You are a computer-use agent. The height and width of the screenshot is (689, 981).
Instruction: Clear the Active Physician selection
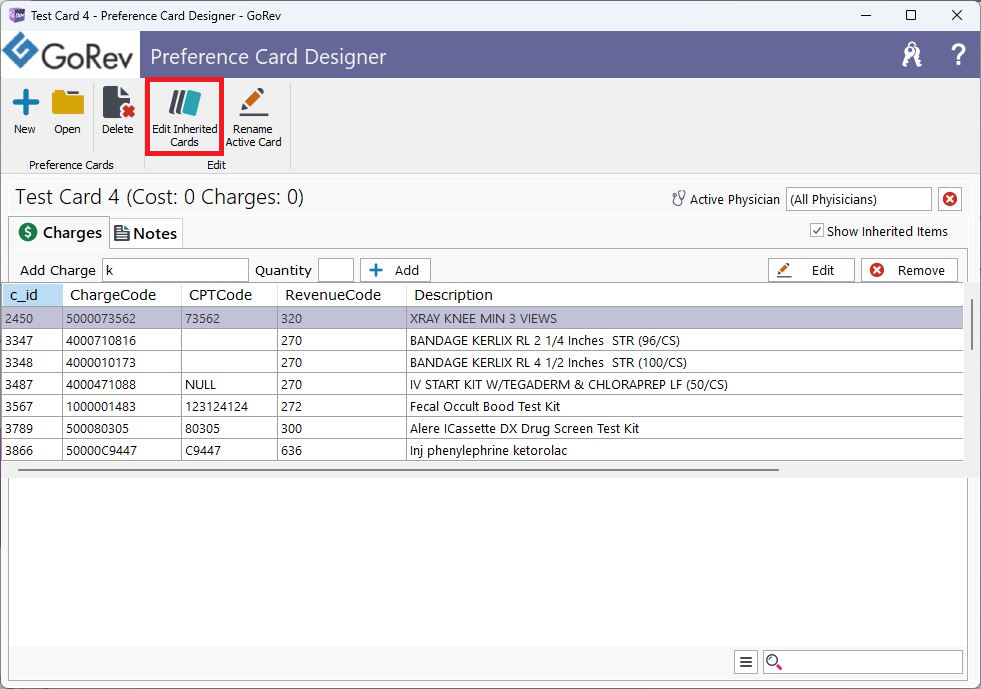pyautogui.click(x=950, y=199)
